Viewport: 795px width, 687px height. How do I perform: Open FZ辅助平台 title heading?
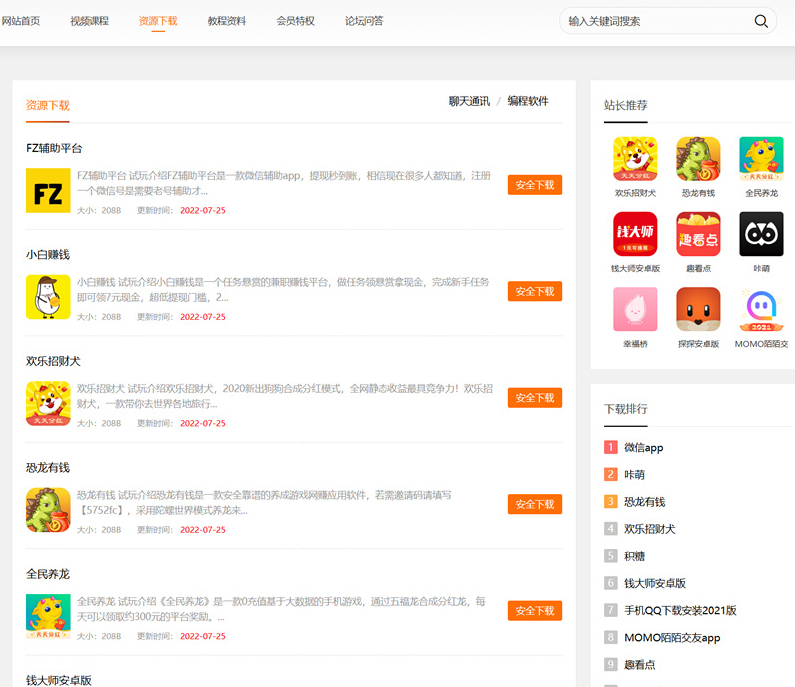click(54, 148)
